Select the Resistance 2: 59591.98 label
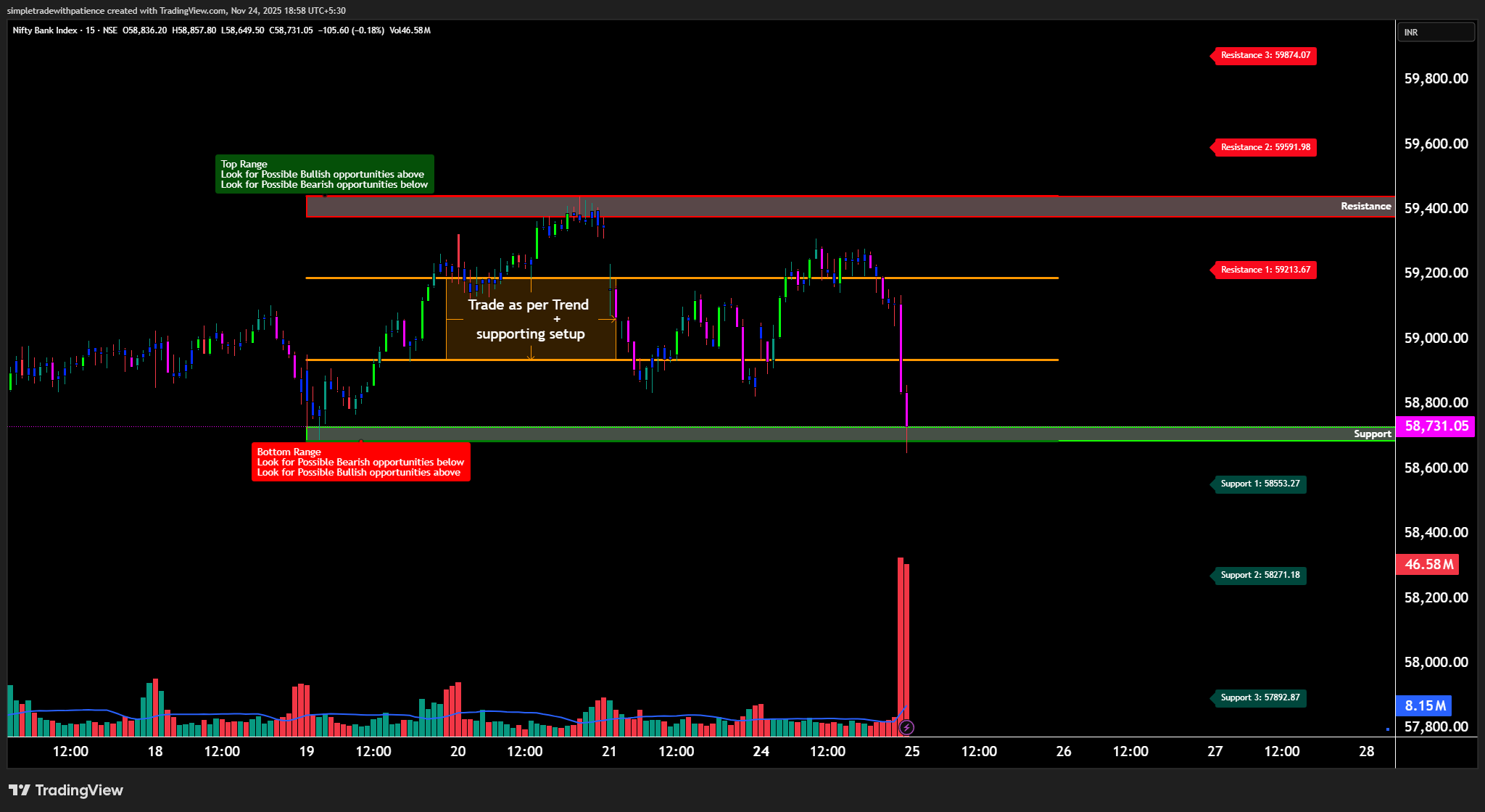Image resolution: width=1485 pixels, height=812 pixels. pos(1265,147)
